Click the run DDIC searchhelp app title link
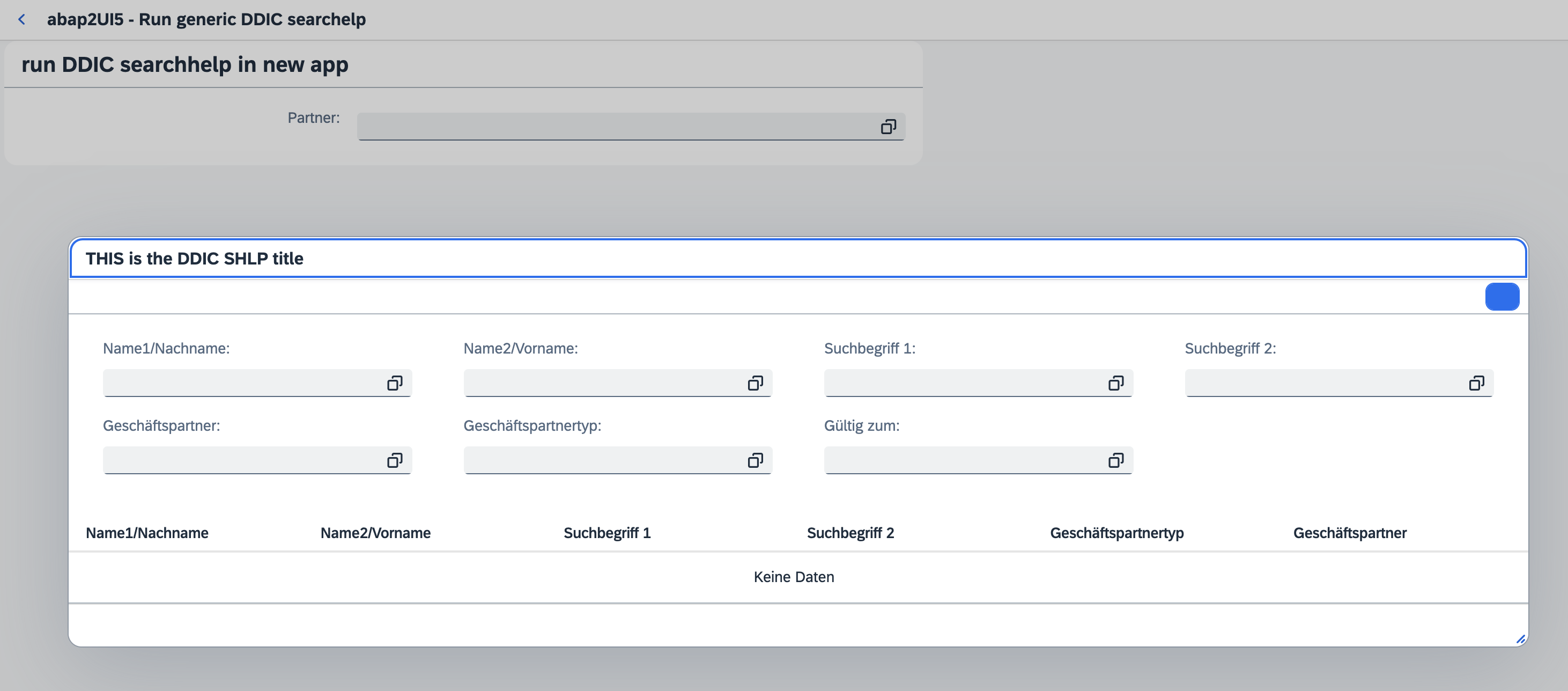The height and width of the screenshot is (691, 1568). pos(186,64)
